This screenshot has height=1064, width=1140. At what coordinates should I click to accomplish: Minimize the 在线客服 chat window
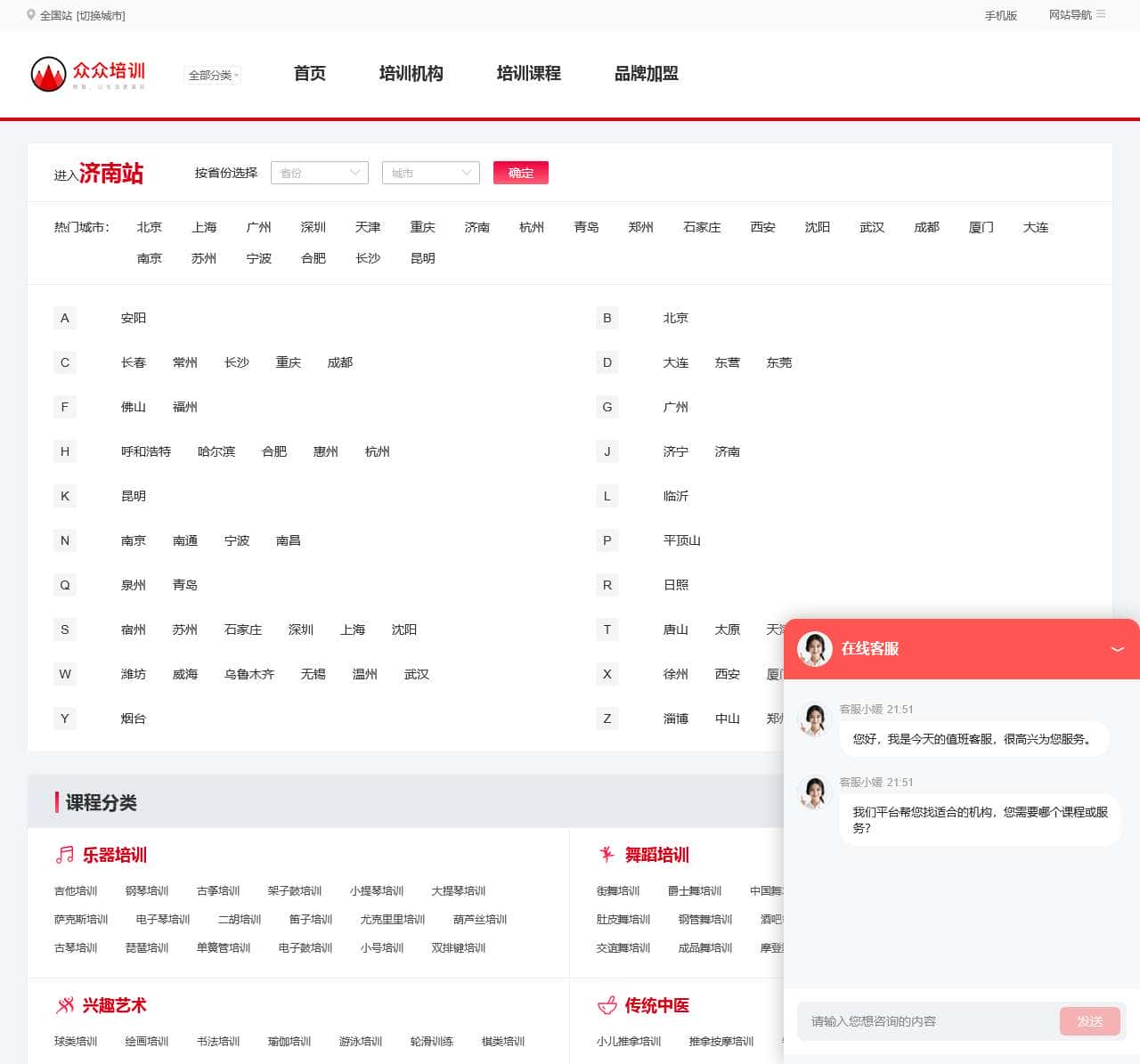point(1117,649)
